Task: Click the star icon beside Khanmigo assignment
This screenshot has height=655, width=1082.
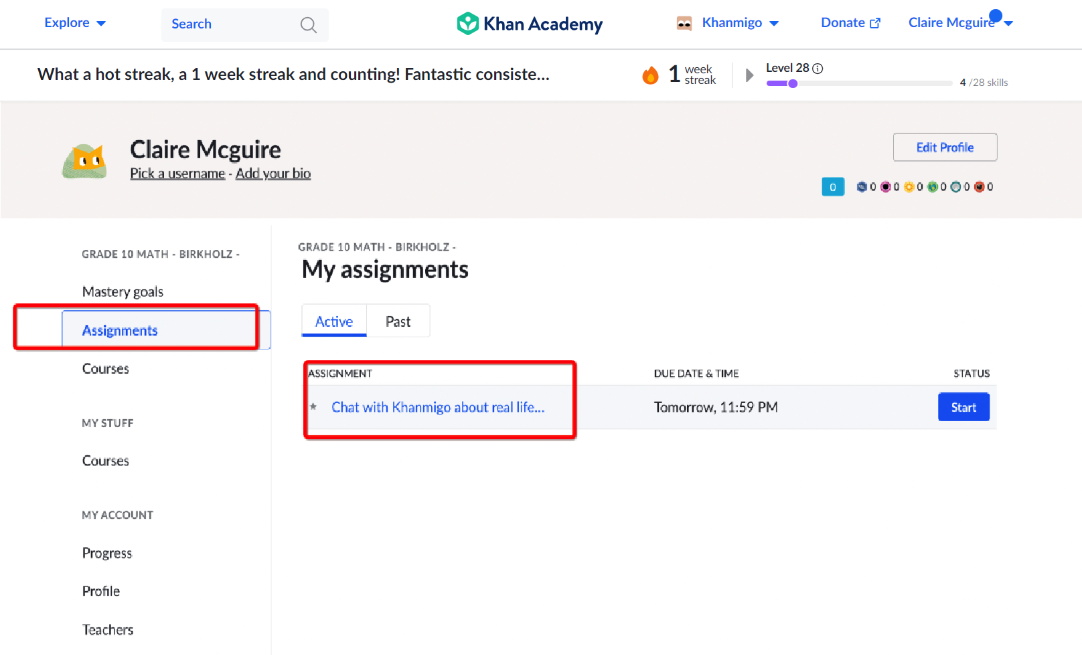Action: coord(313,407)
